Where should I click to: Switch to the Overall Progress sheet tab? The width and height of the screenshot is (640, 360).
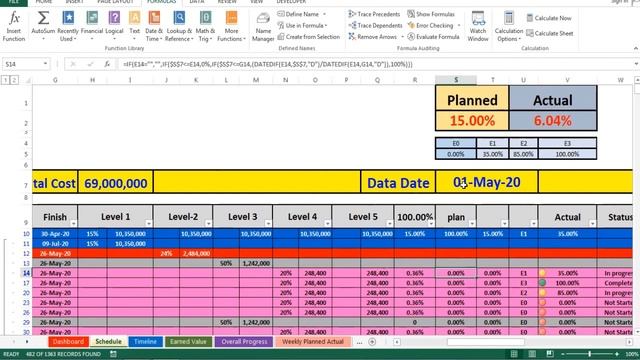[x=244, y=342]
